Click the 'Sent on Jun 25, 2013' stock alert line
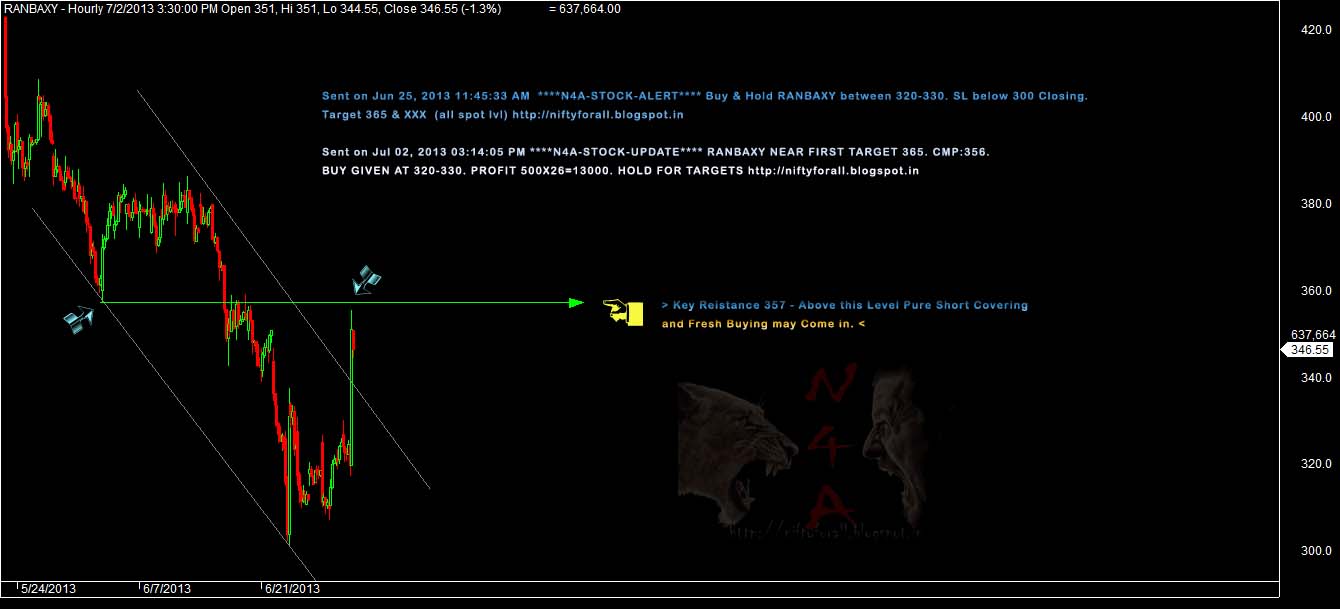 pos(704,97)
